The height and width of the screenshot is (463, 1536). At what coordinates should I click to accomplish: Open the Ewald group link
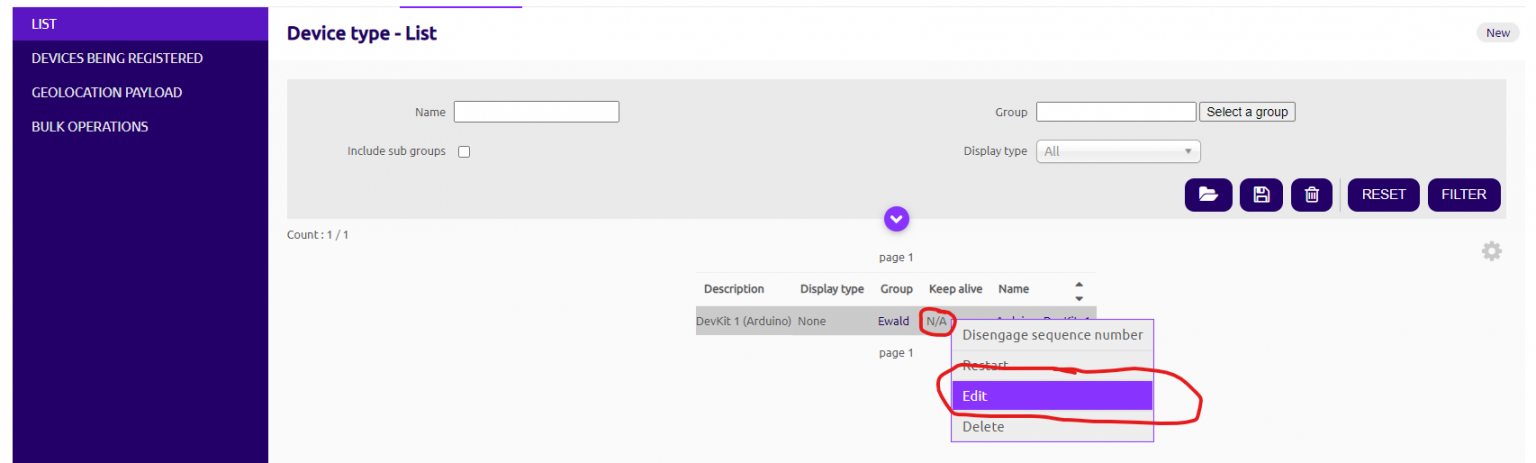pos(893,321)
